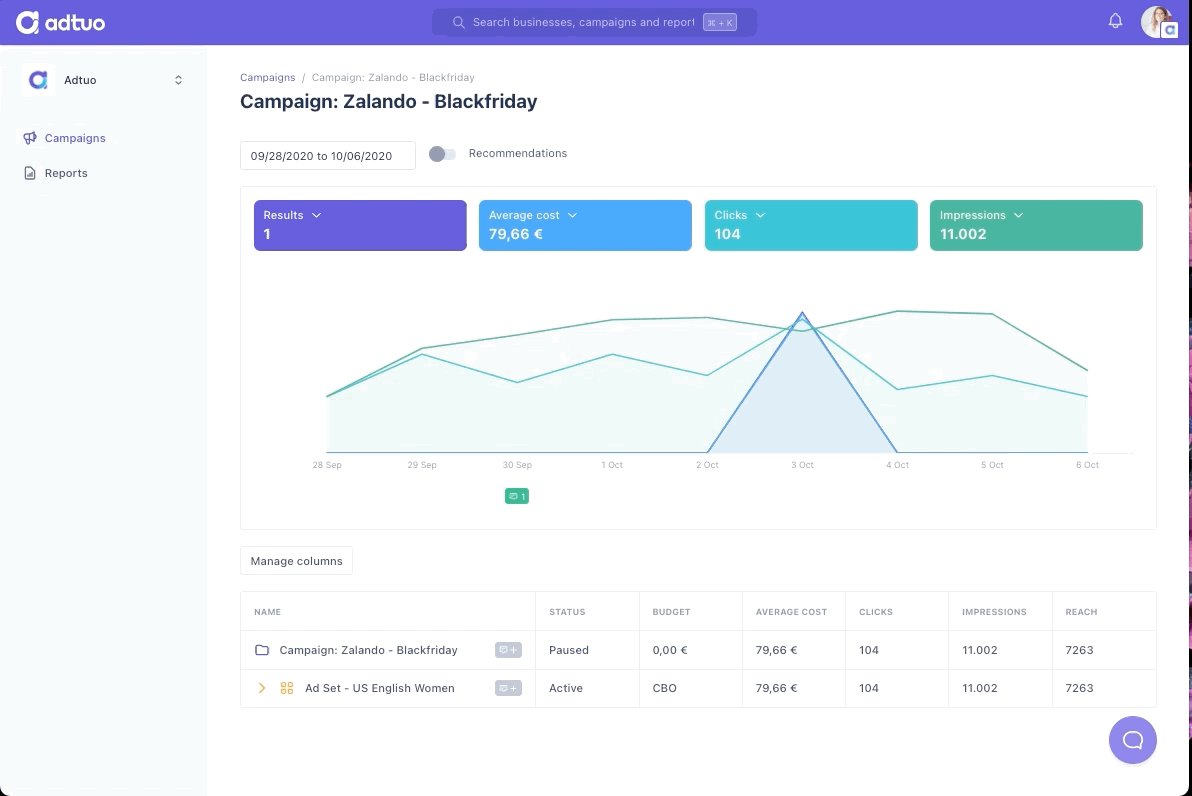Open the notifications bell
The width and height of the screenshot is (1192, 796).
pos(1115,21)
